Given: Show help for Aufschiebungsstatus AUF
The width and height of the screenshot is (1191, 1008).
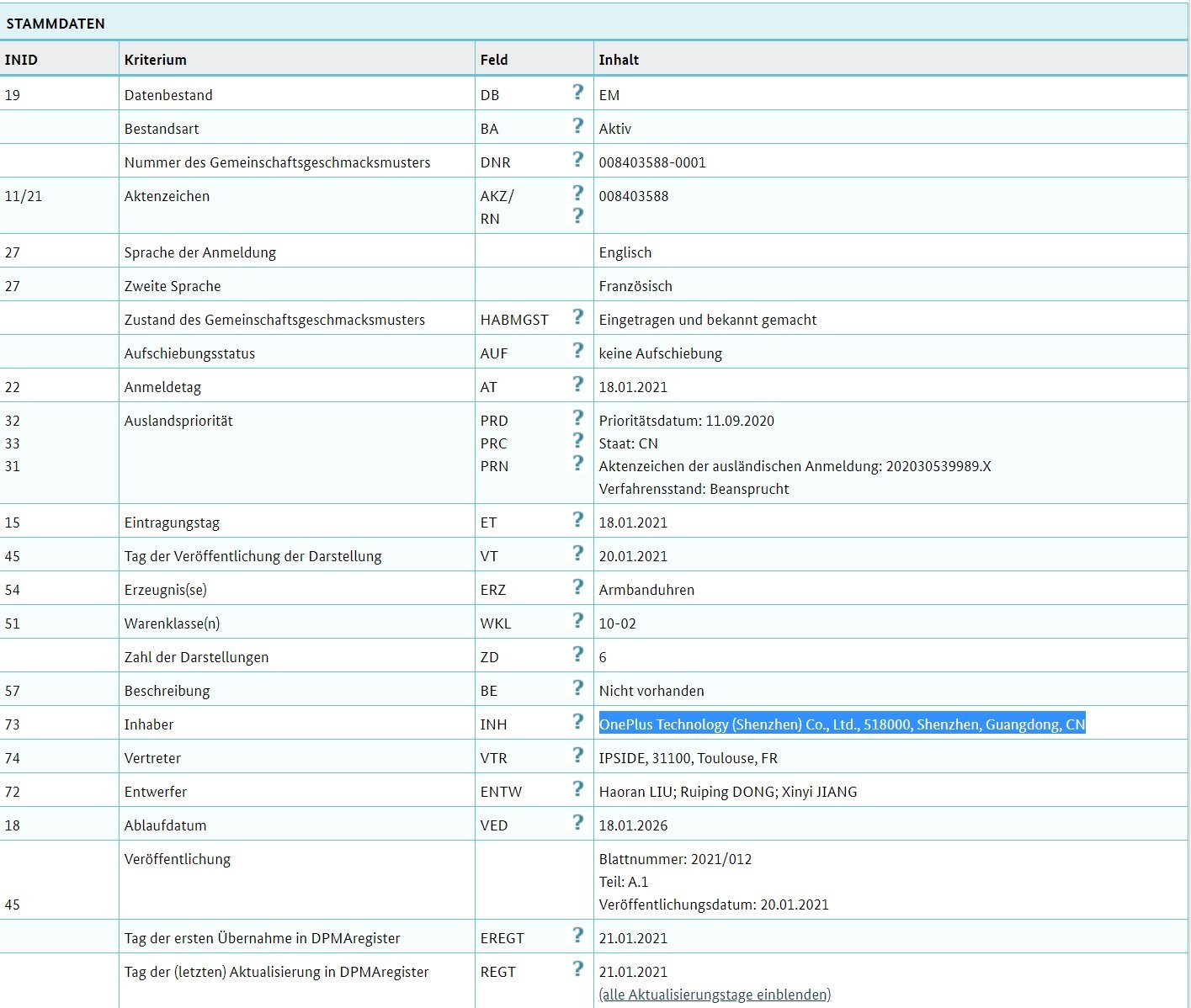Looking at the screenshot, I should click(x=577, y=350).
